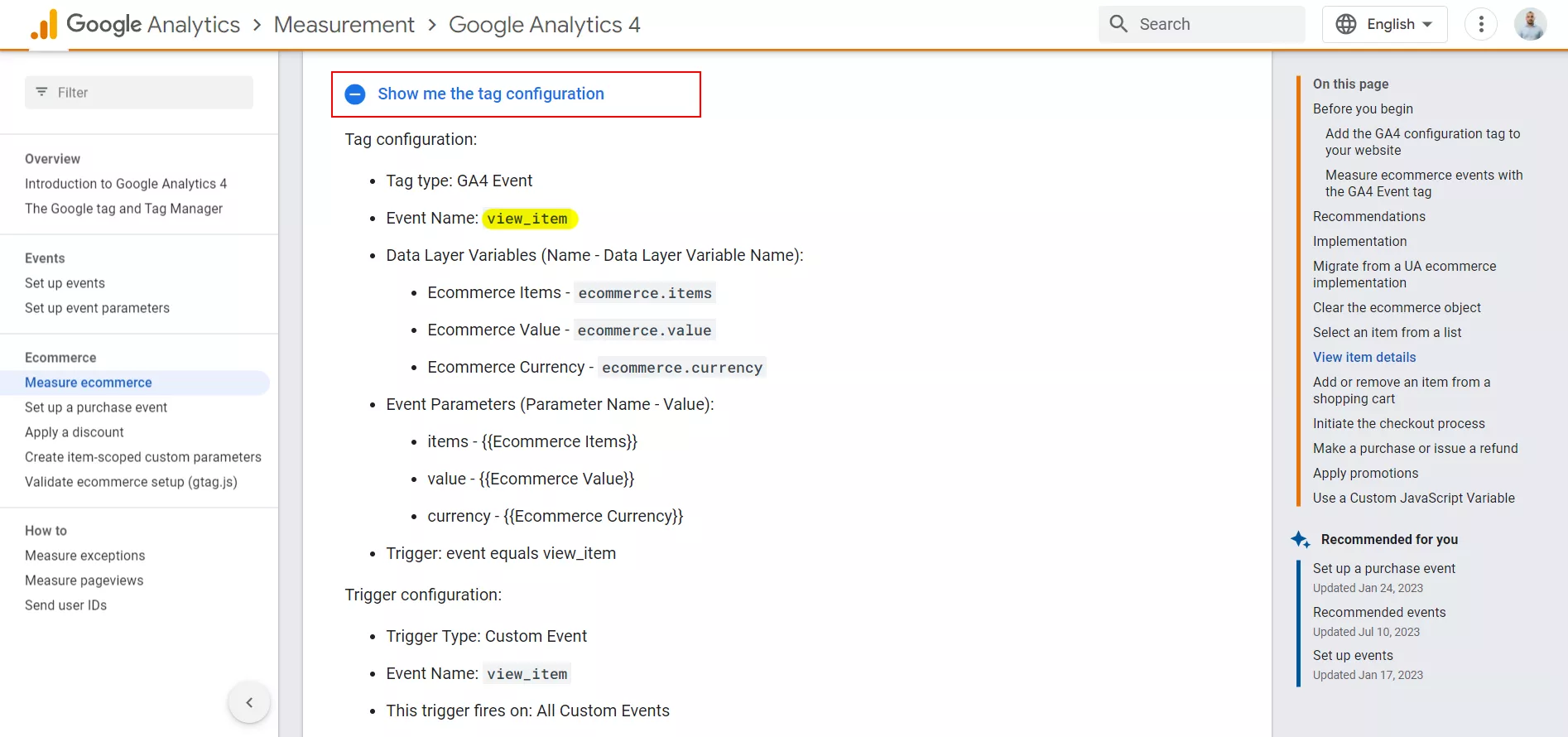Jump to Use a Custom JavaScript Variable

(1413, 498)
